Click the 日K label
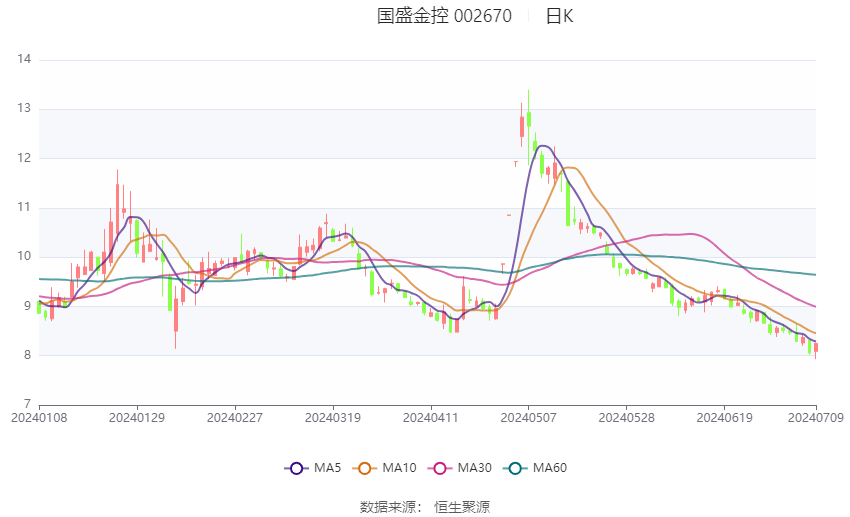Screen dimensions: 850x517 [x=559, y=16]
